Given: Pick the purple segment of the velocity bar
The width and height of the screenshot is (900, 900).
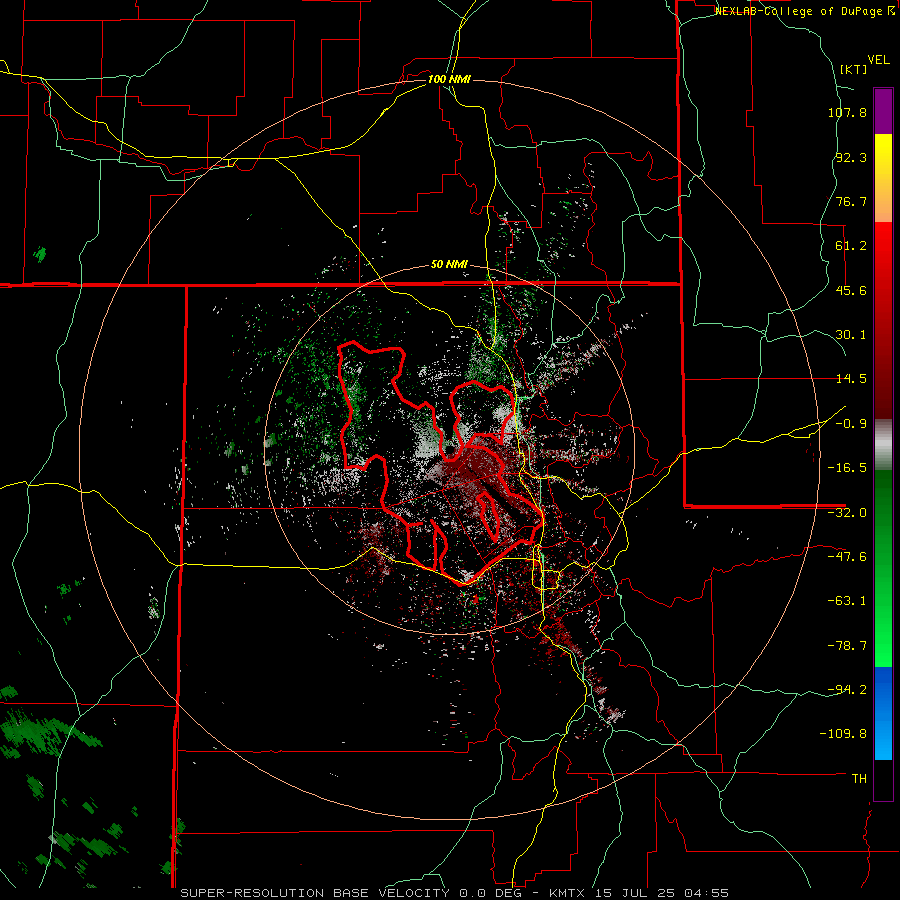Looking at the screenshot, I should [883, 111].
